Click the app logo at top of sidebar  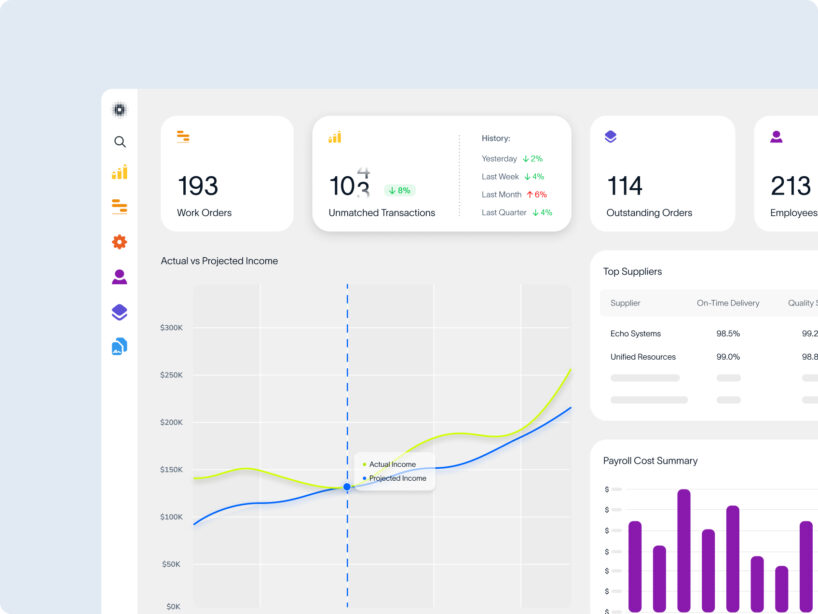[120, 110]
